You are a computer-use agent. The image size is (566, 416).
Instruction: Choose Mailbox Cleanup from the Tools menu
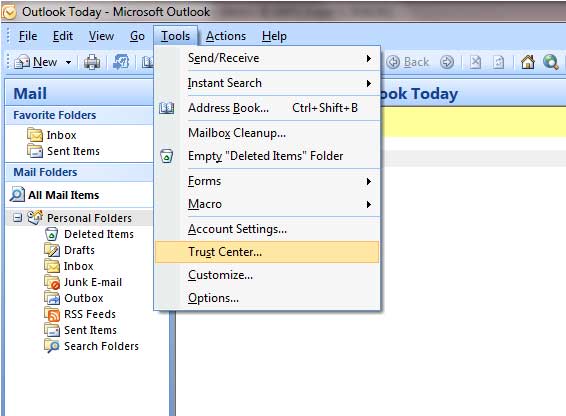coord(267,133)
